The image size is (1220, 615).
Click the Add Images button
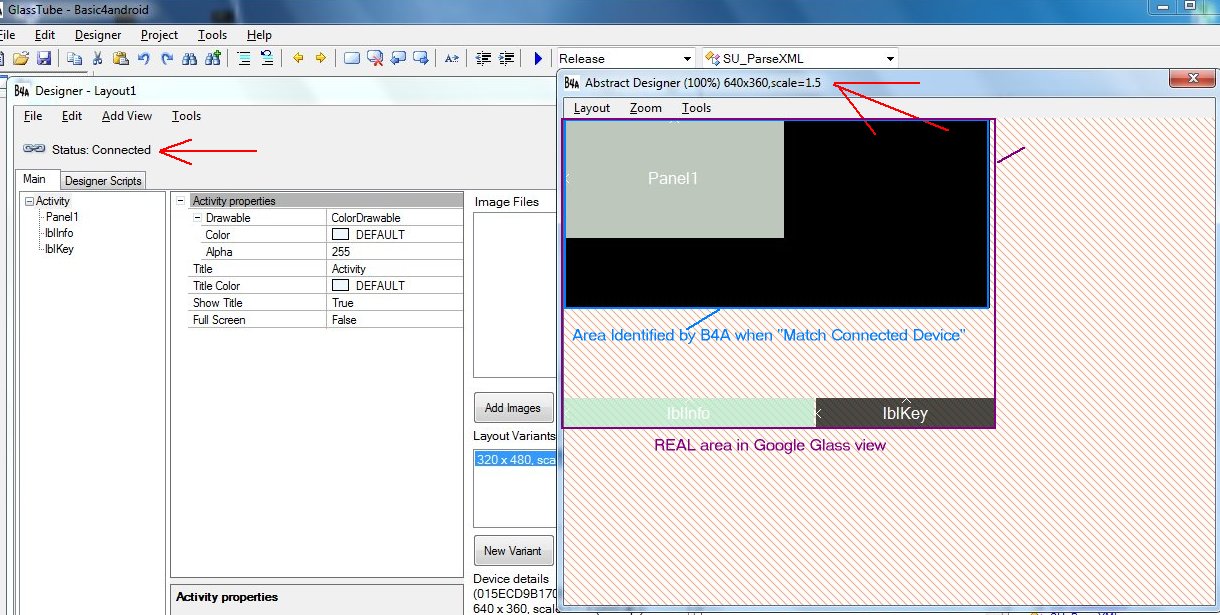513,407
